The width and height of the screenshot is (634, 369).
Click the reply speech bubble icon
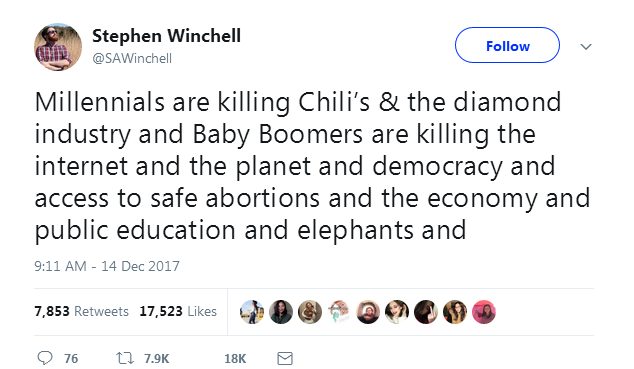pos(45,358)
